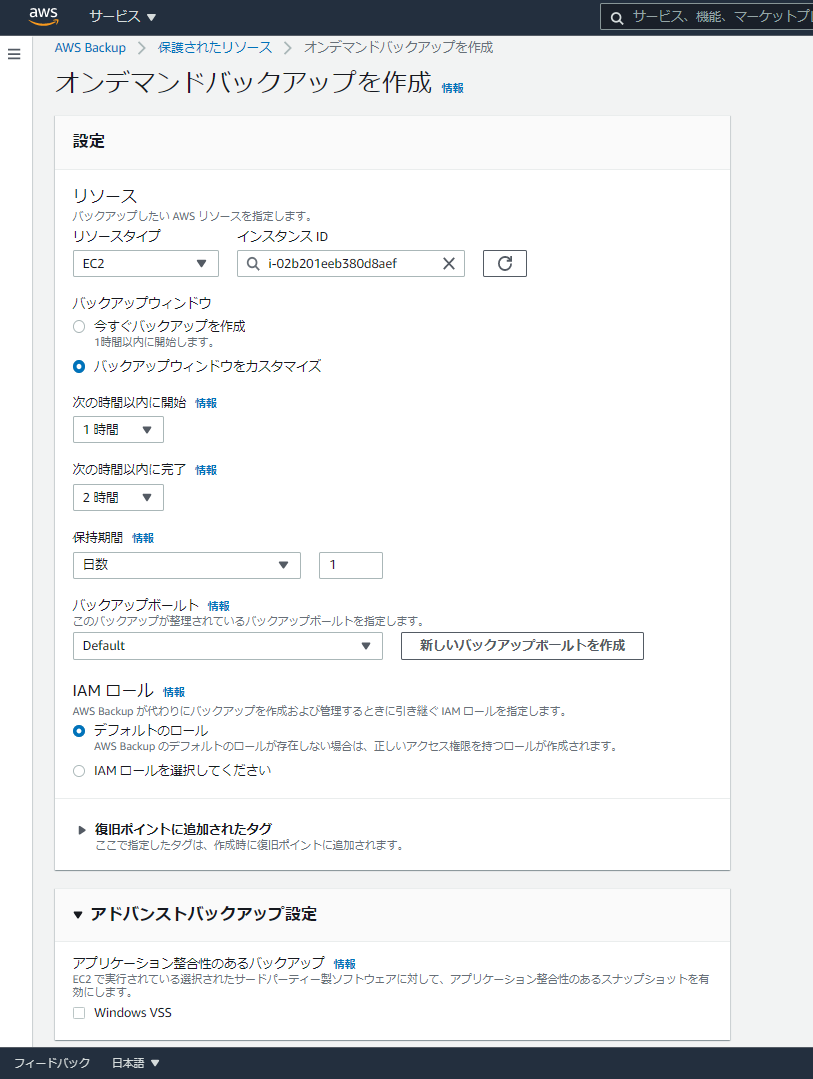Select IAM ロールを選択してください radio button

(x=79, y=771)
